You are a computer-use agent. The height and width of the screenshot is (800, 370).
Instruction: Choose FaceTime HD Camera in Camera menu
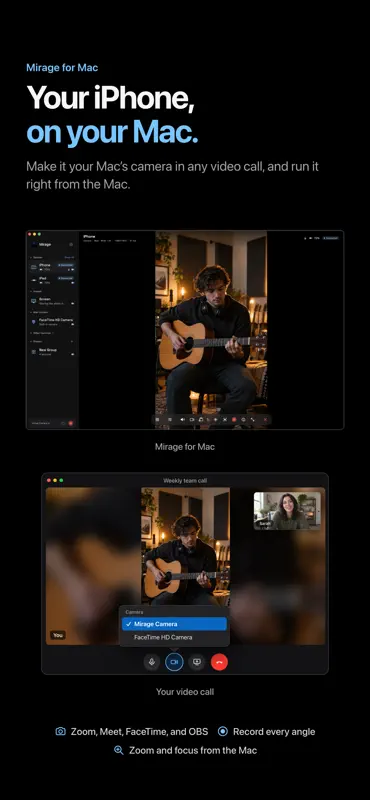[x=174, y=637]
